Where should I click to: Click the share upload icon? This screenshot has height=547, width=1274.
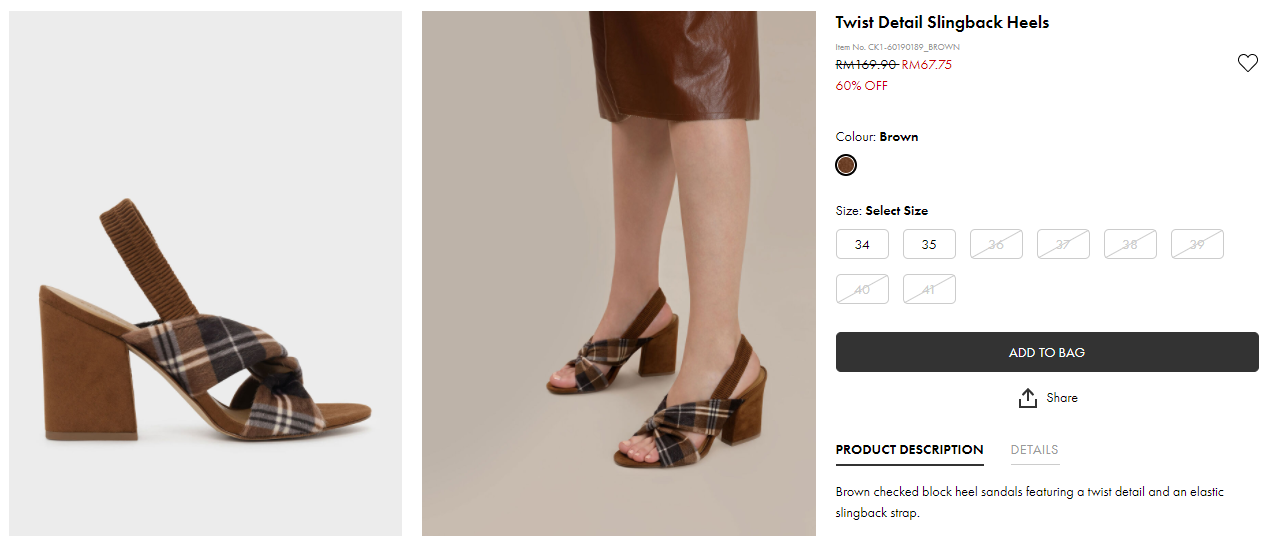1027,398
